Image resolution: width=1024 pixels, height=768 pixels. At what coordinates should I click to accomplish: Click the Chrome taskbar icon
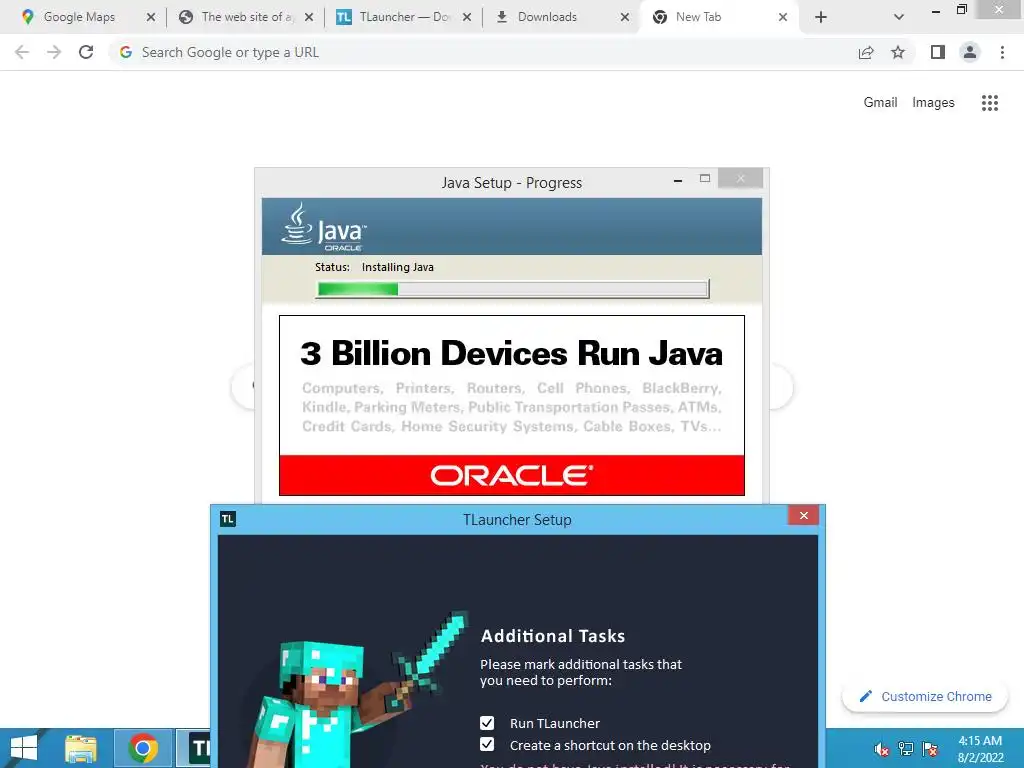143,748
